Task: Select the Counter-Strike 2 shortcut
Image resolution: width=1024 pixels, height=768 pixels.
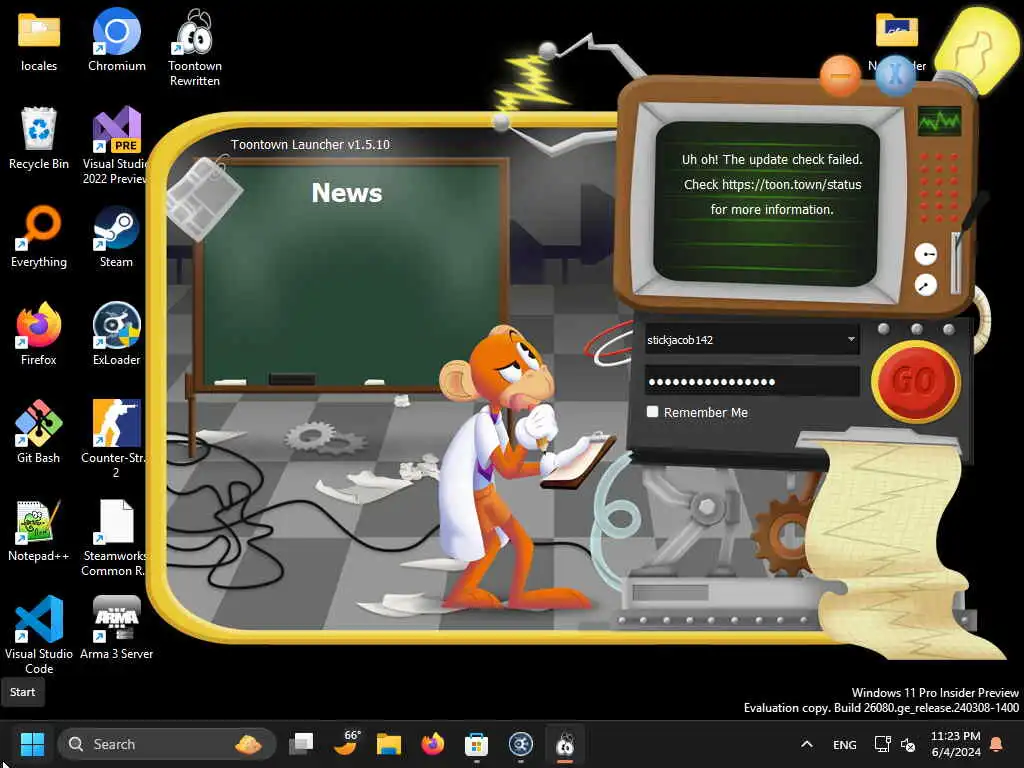Action: click(116, 439)
